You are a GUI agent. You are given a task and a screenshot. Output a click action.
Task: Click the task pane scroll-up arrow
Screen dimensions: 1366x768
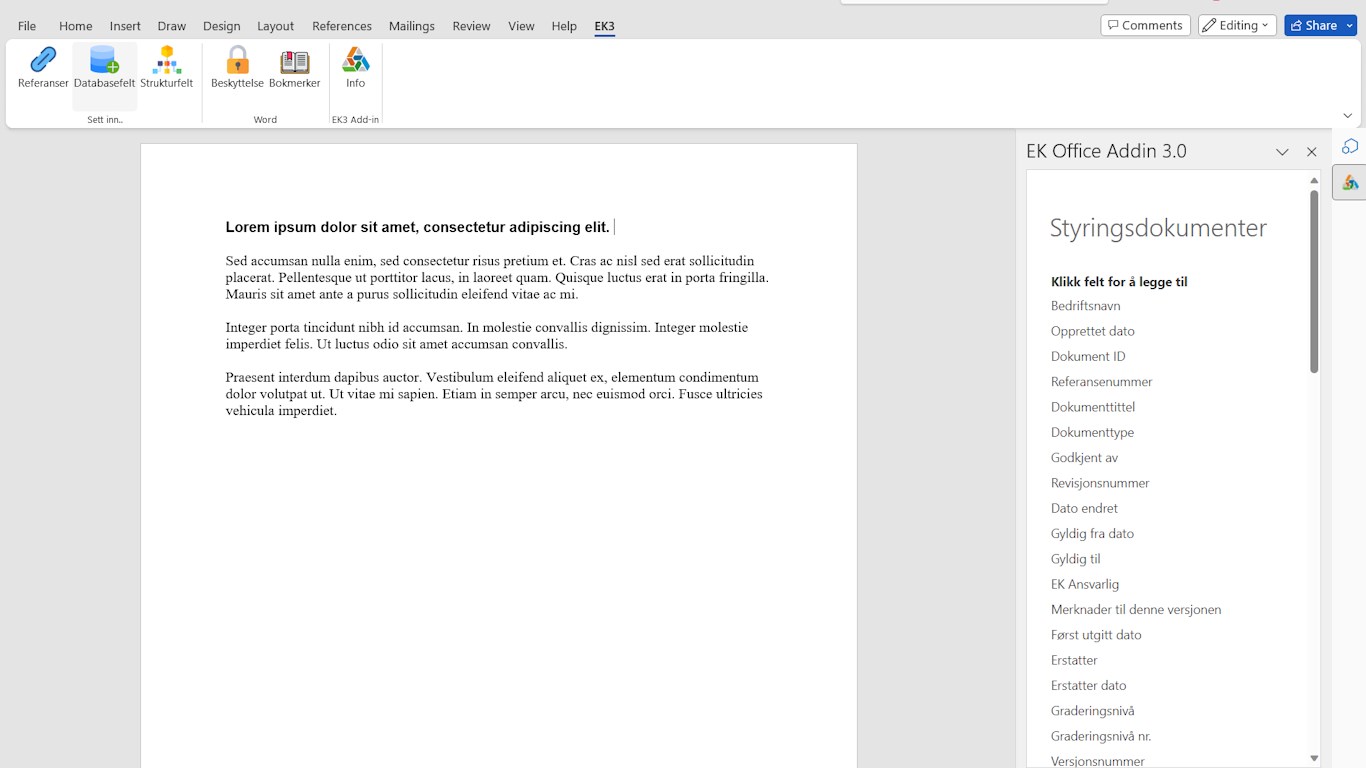pyautogui.click(x=1314, y=180)
